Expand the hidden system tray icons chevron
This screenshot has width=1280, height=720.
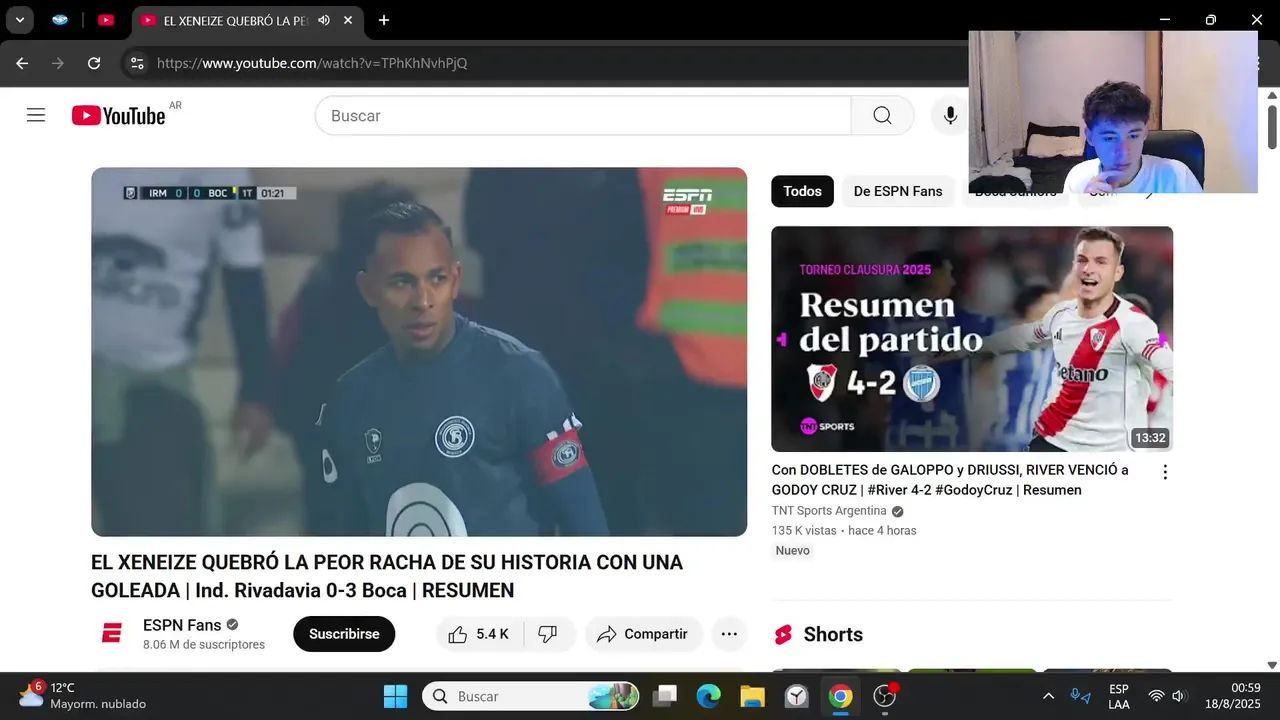coord(1048,696)
